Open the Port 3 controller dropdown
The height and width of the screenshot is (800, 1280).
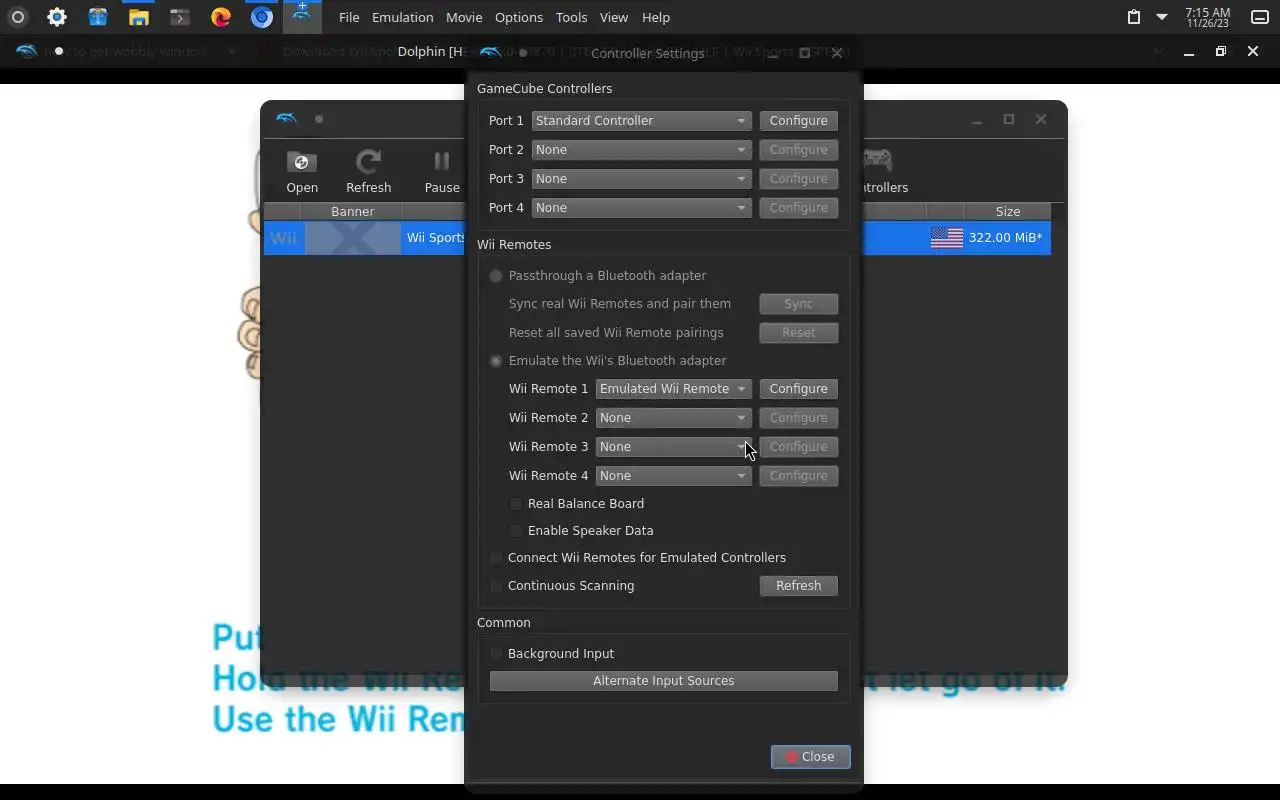tap(641, 178)
